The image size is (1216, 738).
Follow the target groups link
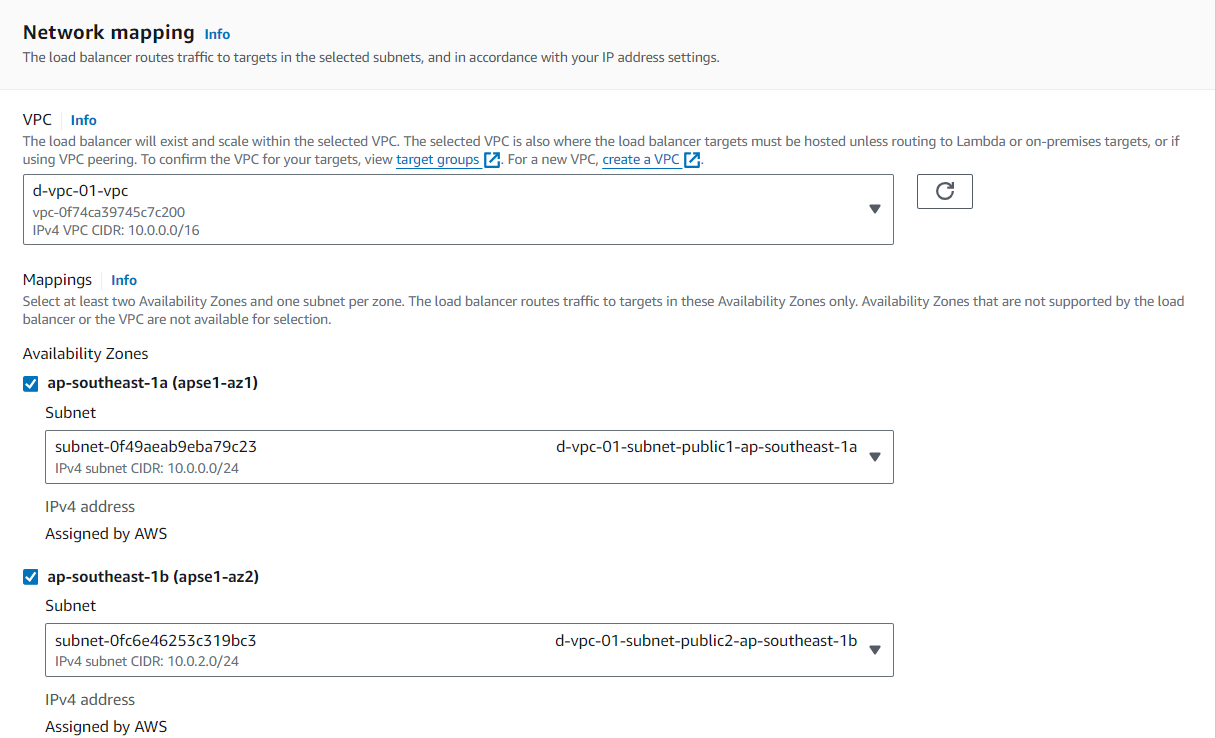(437, 160)
